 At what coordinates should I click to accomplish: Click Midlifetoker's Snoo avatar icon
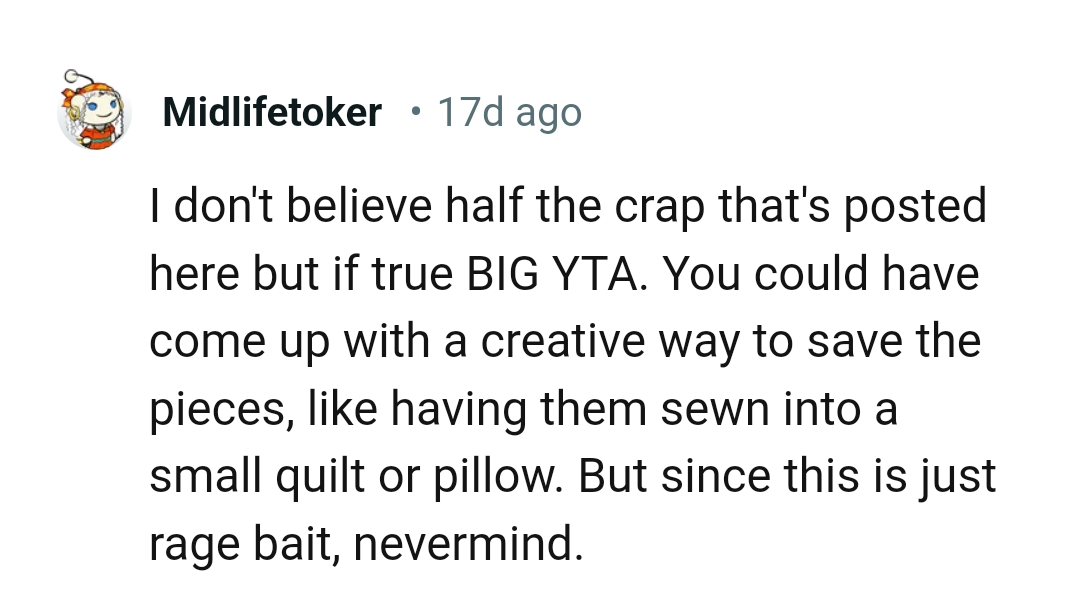pos(95,110)
